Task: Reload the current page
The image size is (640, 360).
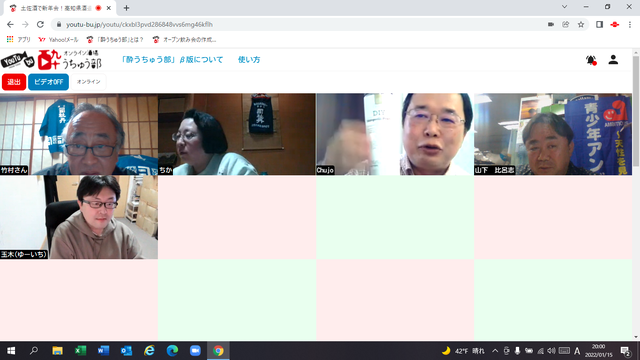Action: [40, 24]
